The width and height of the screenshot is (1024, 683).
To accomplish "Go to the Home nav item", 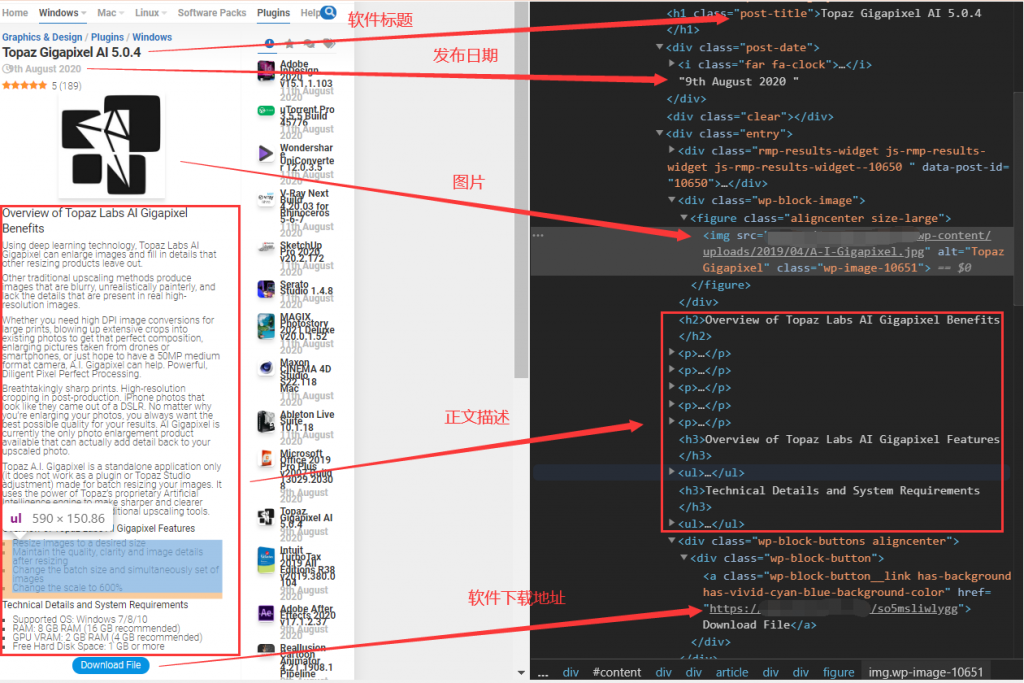I will point(15,12).
